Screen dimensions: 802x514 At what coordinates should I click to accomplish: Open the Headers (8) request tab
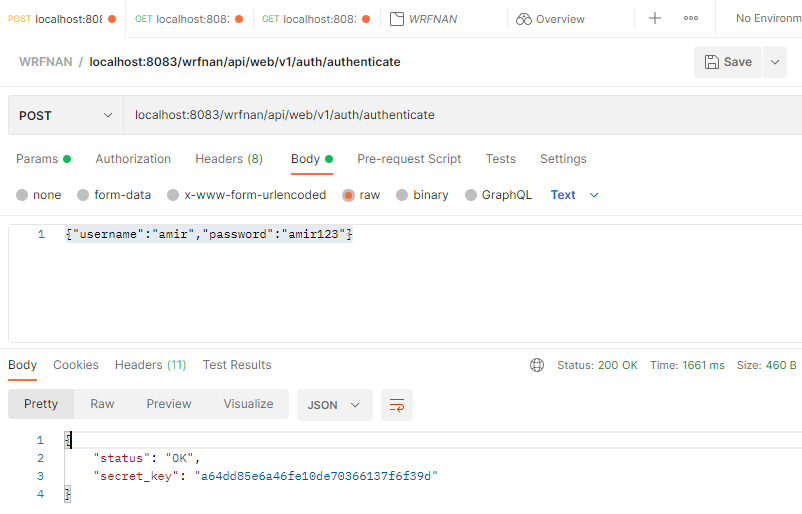pyautogui.click(x=229, y=159)
